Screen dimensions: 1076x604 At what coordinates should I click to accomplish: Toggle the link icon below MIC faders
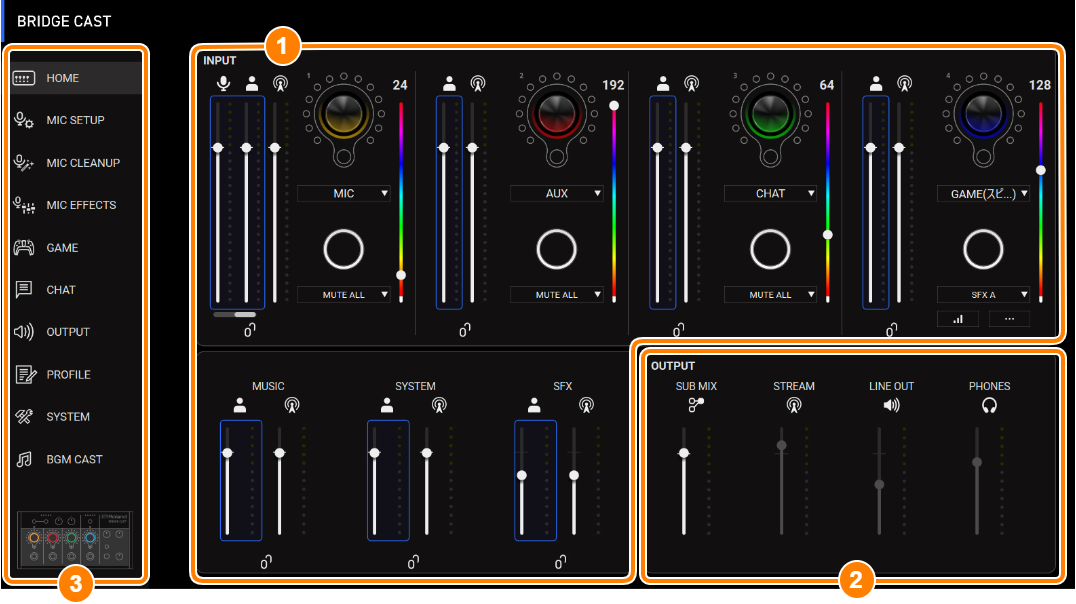[249, 330]
